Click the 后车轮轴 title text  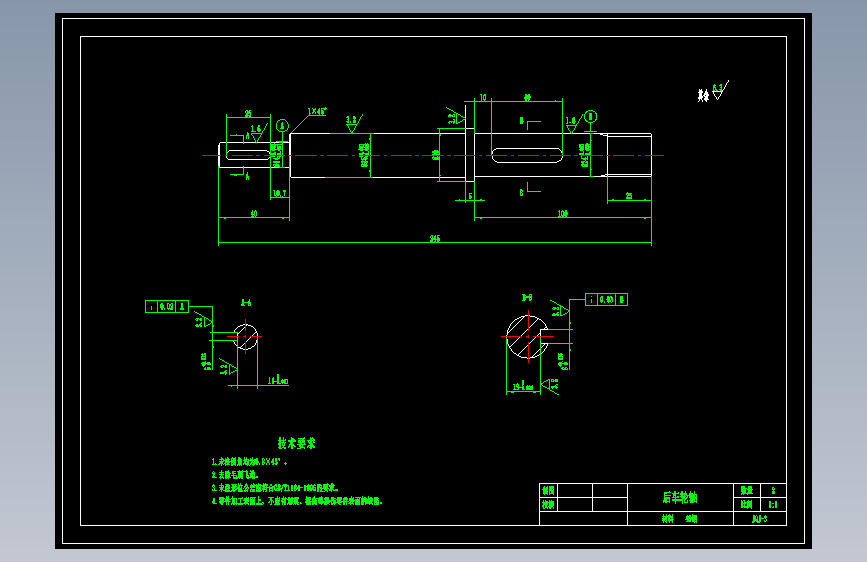pyautogui.click(x=680, y=497)
